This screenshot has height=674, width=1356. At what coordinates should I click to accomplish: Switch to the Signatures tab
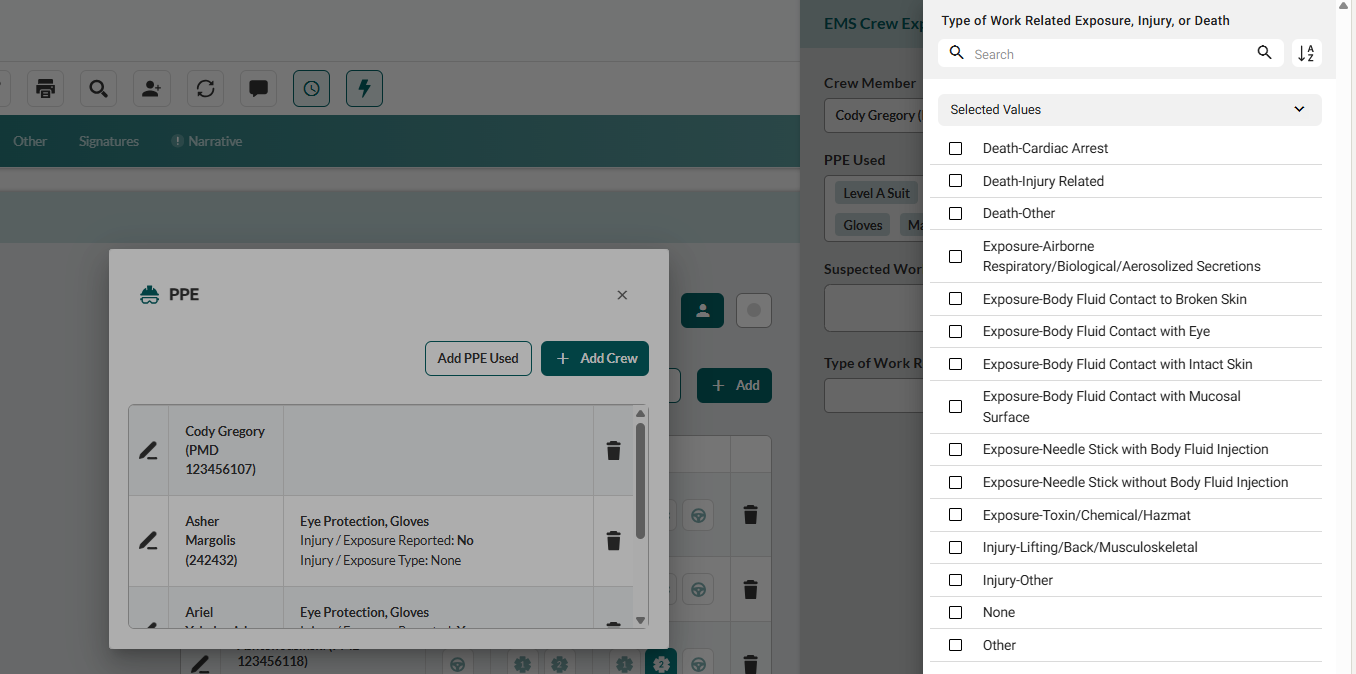point(109,141)
